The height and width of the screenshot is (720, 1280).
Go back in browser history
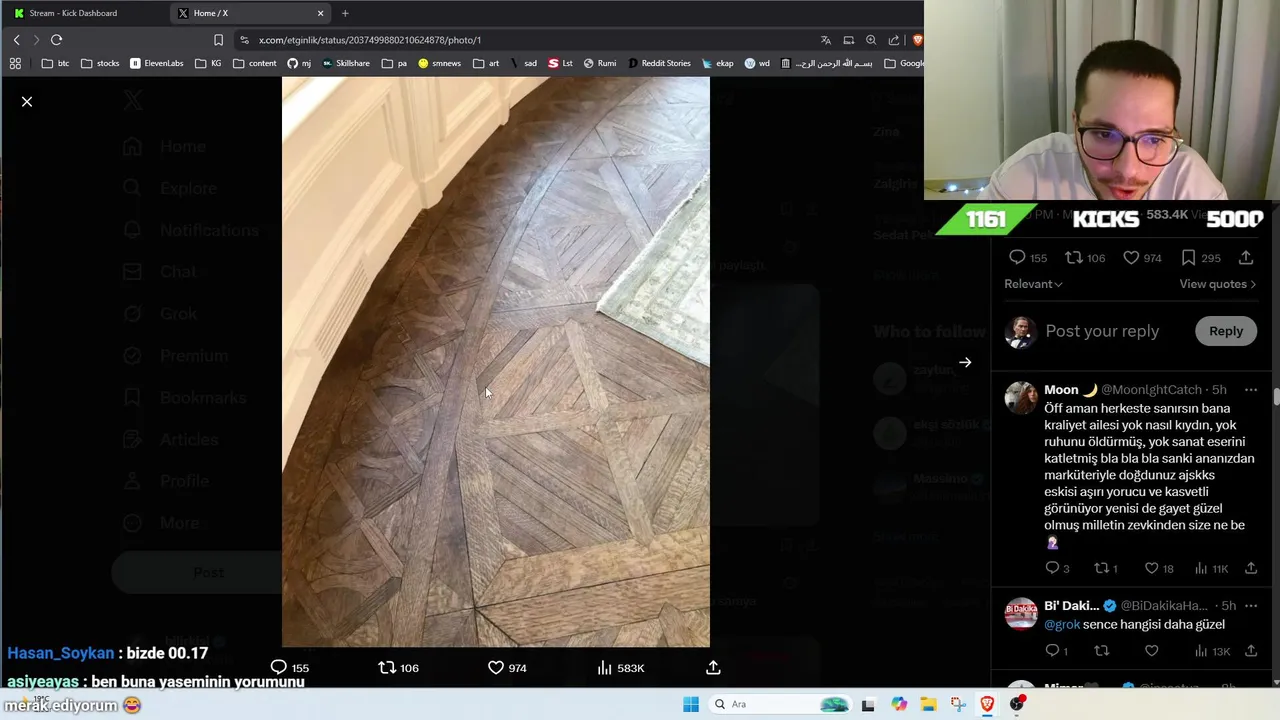click(16, 40)
